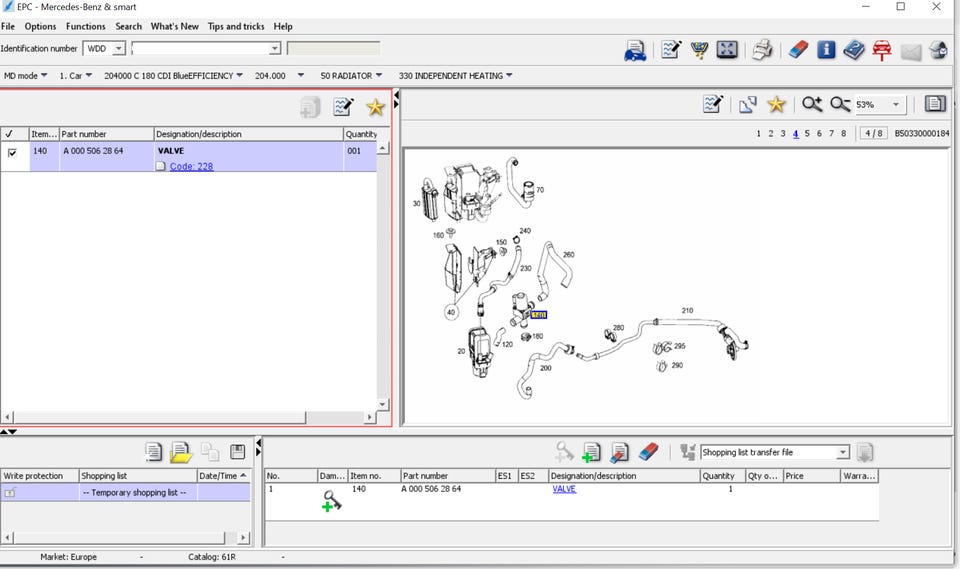Click in the identification number input field
This screenshot has width=960, height=569.
point(200,48)
